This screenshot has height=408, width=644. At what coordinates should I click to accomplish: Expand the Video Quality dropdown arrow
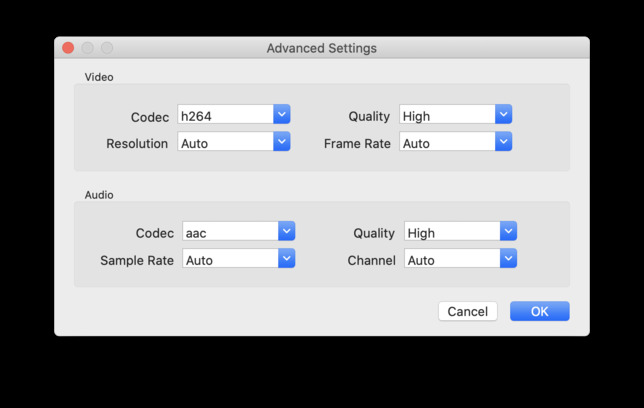point(503,115)
